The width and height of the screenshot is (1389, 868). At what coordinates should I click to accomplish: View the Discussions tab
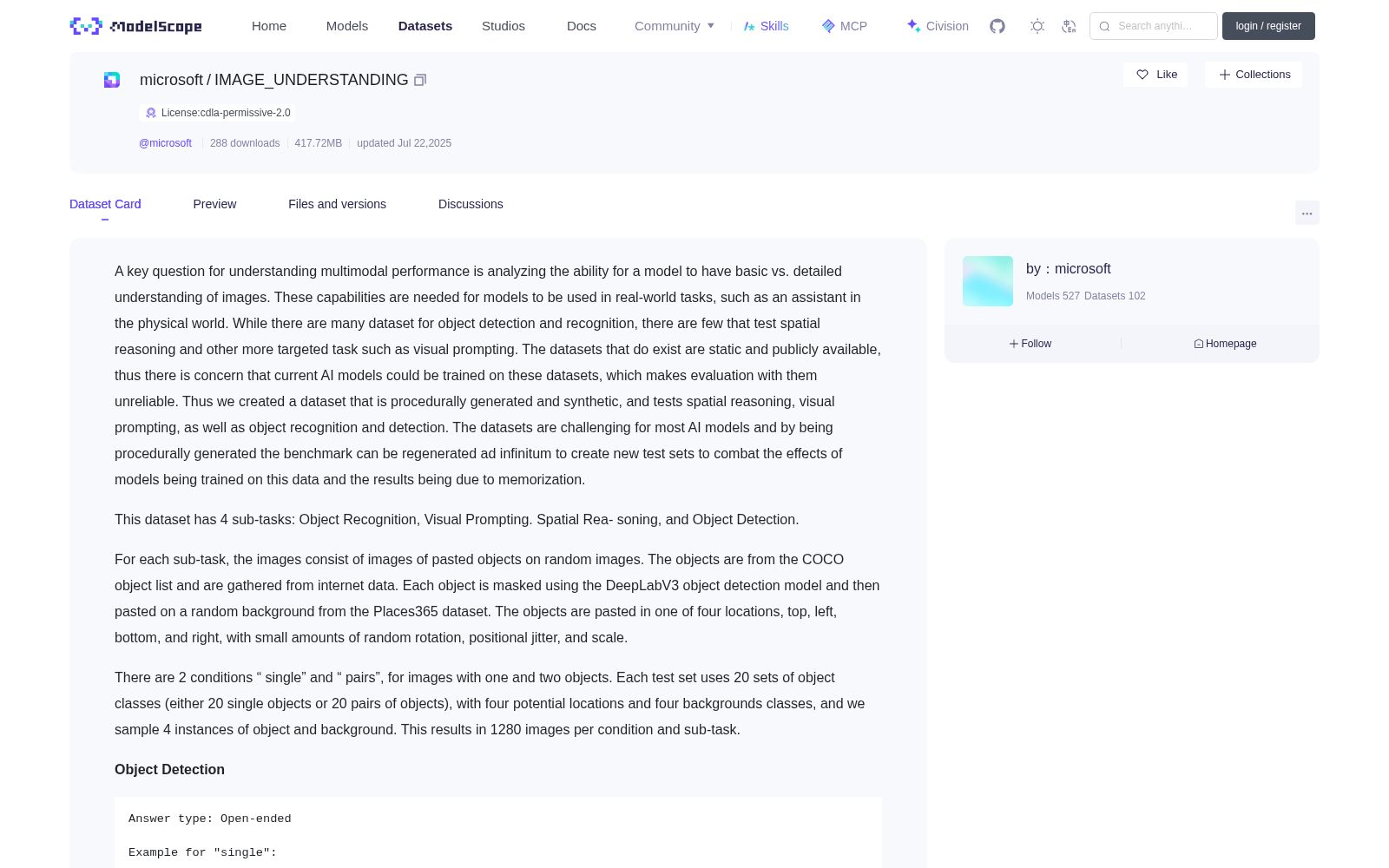click(471, 204)
